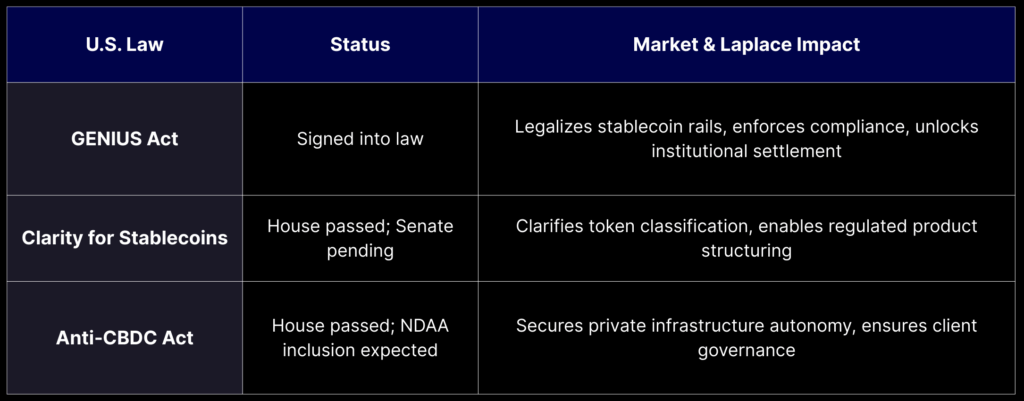The height and width of the screenshot is (401, 1024).
Task: Click the word pending in Status column
Action: [360, 251]
